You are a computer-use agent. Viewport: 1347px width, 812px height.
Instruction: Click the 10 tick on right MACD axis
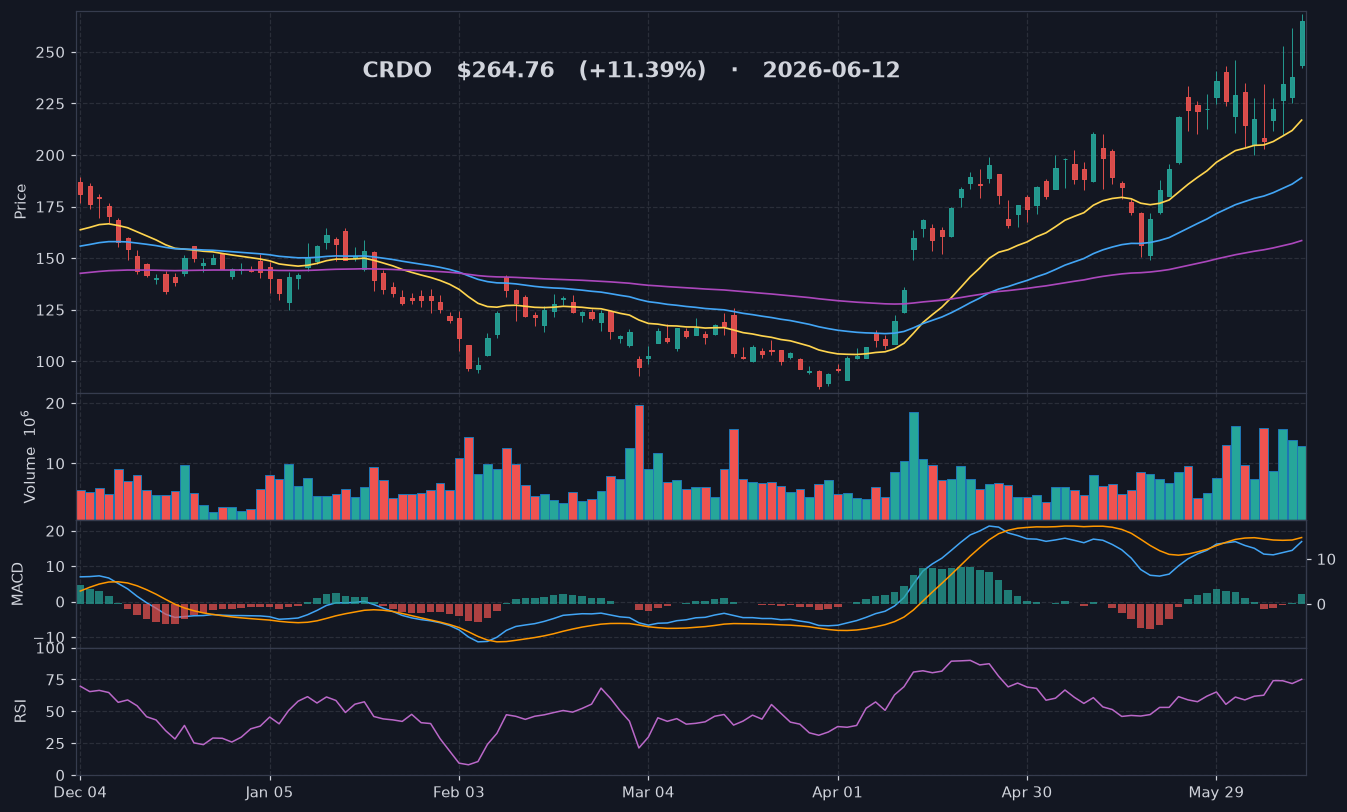click(1324, 559)
